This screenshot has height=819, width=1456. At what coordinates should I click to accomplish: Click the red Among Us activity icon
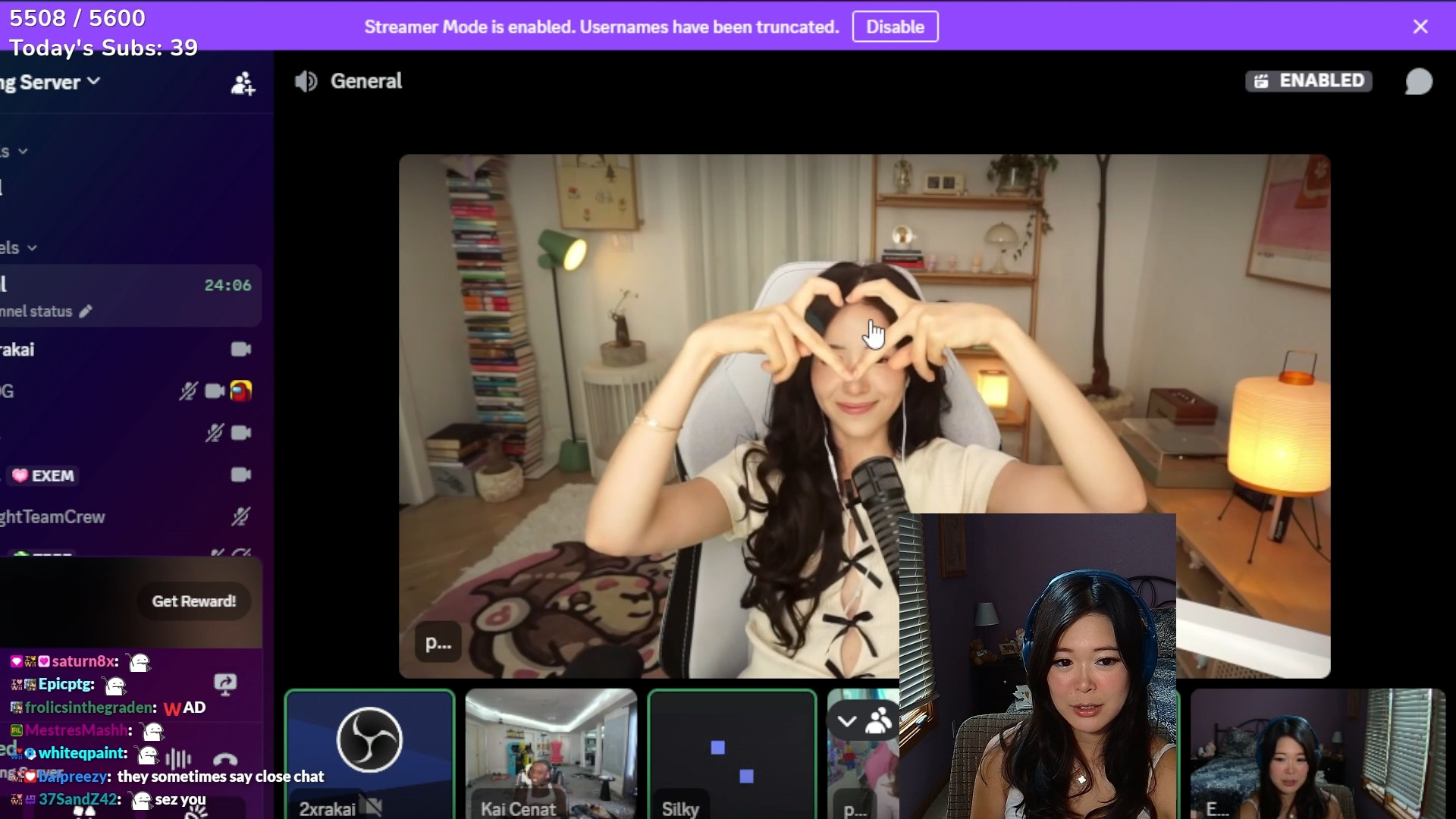pos(241,391)
